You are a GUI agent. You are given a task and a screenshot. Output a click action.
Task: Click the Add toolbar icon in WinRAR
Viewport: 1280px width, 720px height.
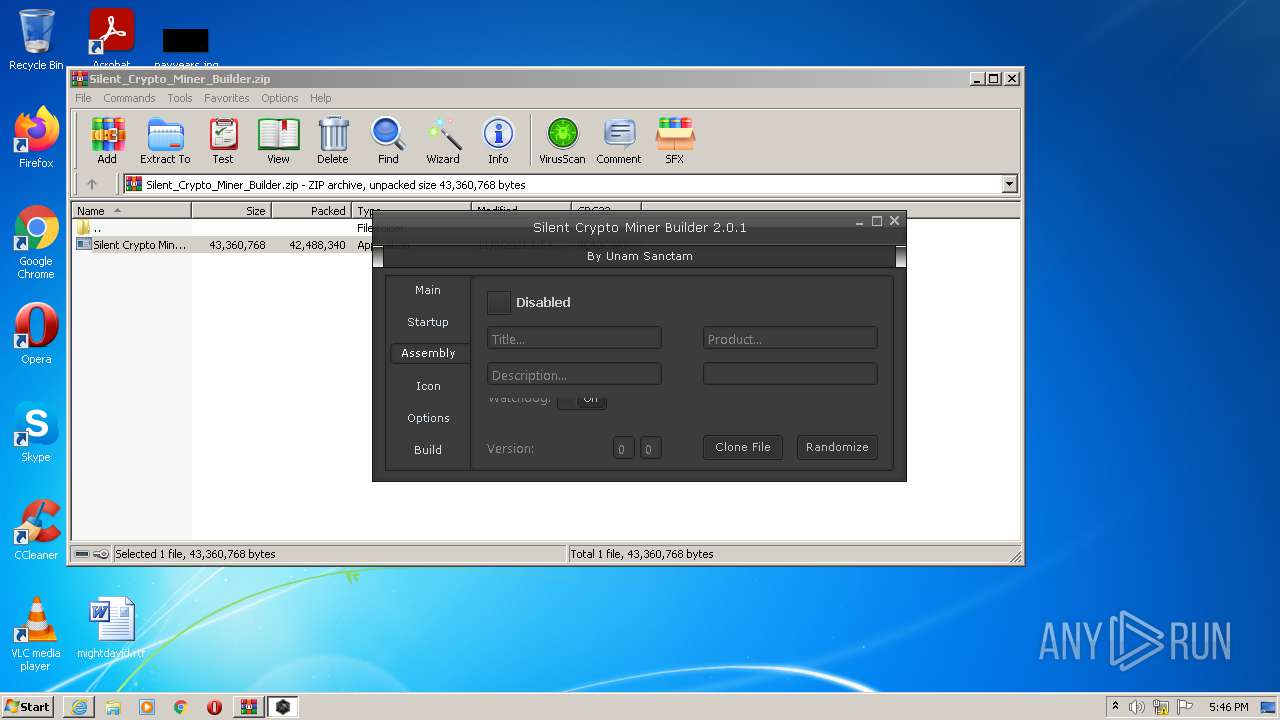pos(107,140)
